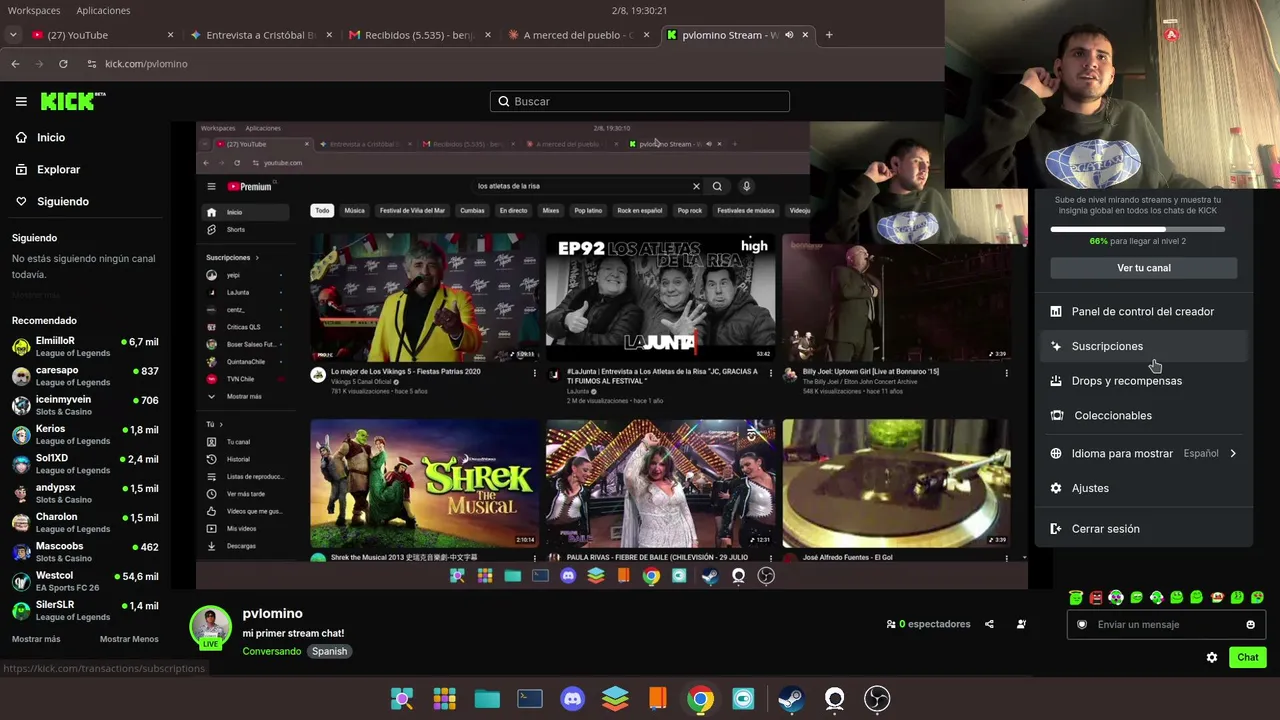Viewport: 1280px width, 720px height.
Task: Open the Kick sidebar hamburger menu
Action: 21,101
